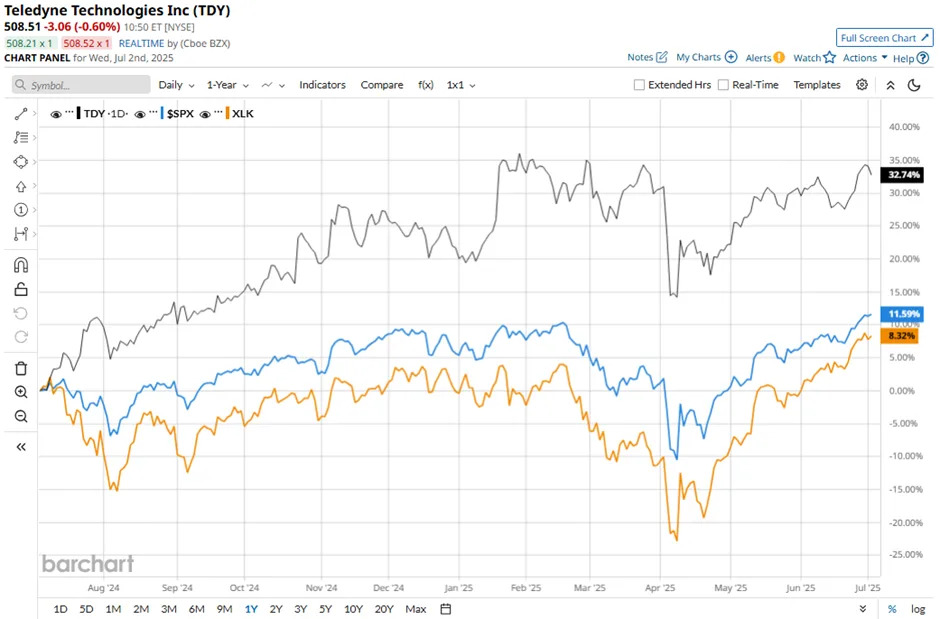Click the black TDY color swatch
The width and height of the screenshot is (940, 619).
point(79,113)
